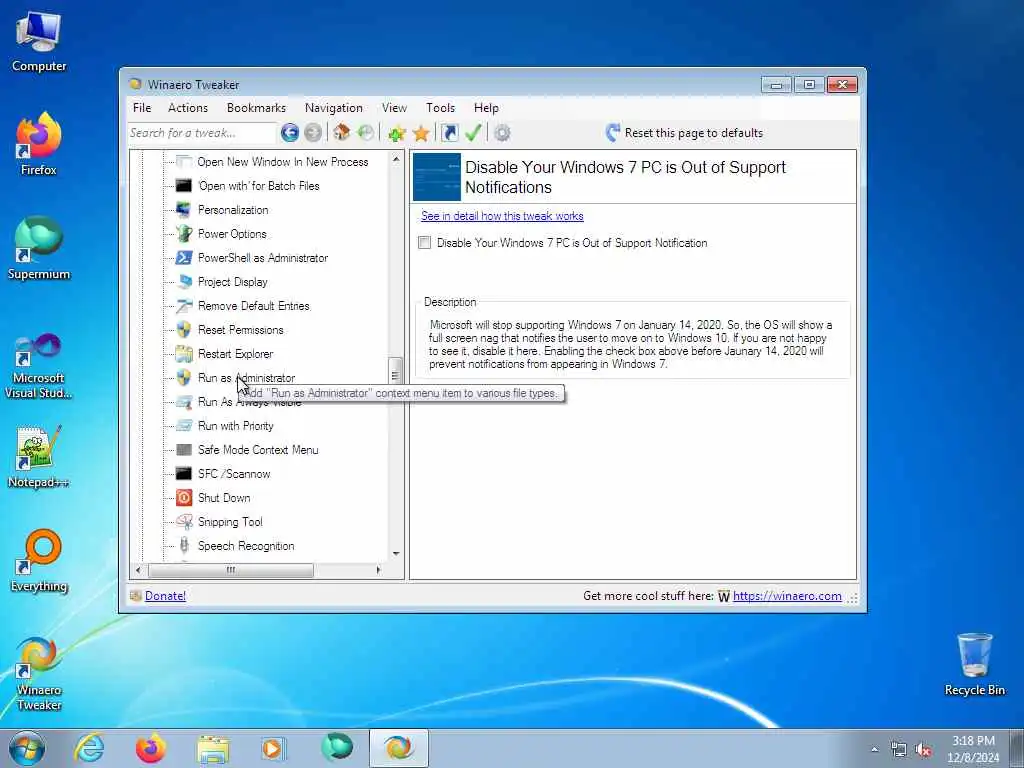The width and height of the screenshot is (1024, 768).
Task: Click the muted volume tray icon
Action: (x=923, y=750)
